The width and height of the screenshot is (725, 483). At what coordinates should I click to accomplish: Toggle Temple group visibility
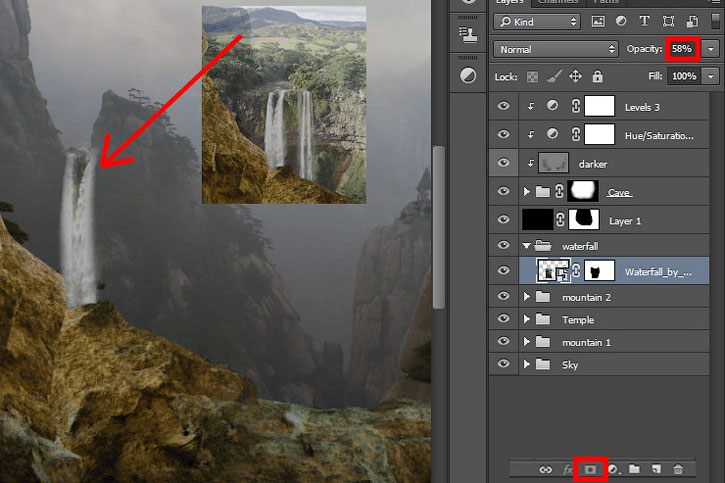click(x=504, y=318)
